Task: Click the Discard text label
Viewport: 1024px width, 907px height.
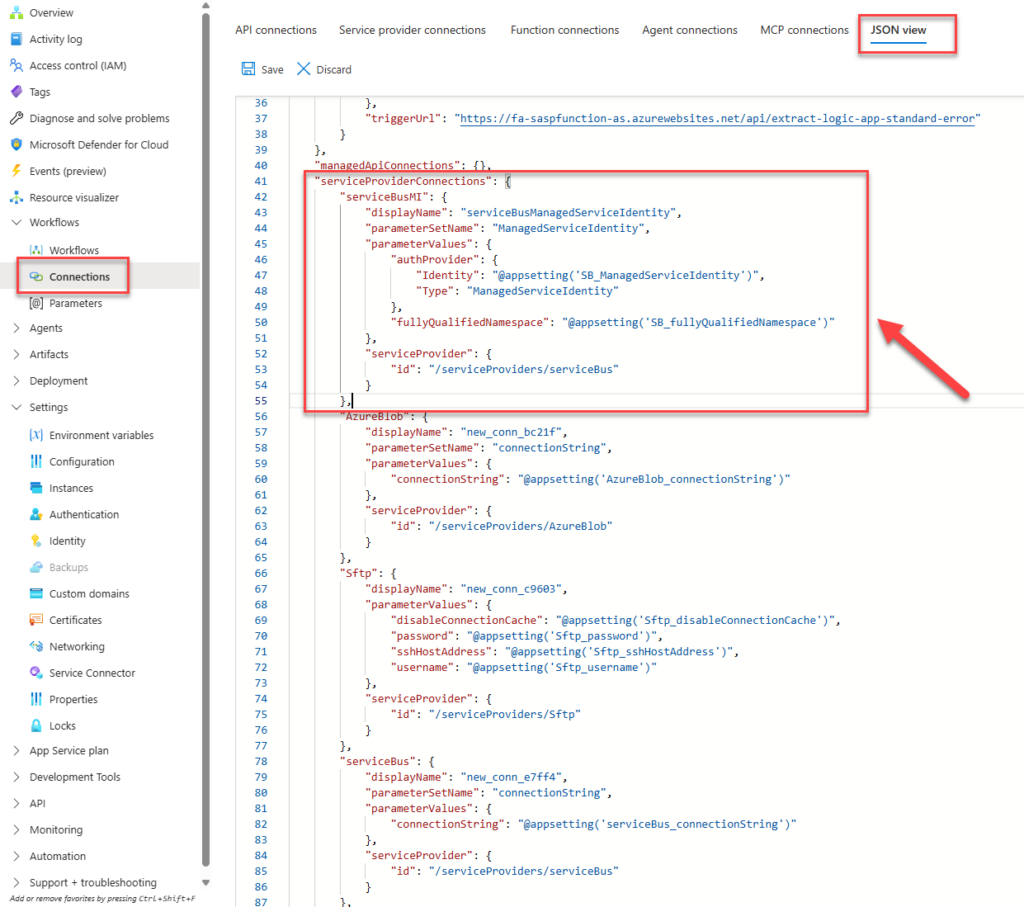Action: click(334, 69)
